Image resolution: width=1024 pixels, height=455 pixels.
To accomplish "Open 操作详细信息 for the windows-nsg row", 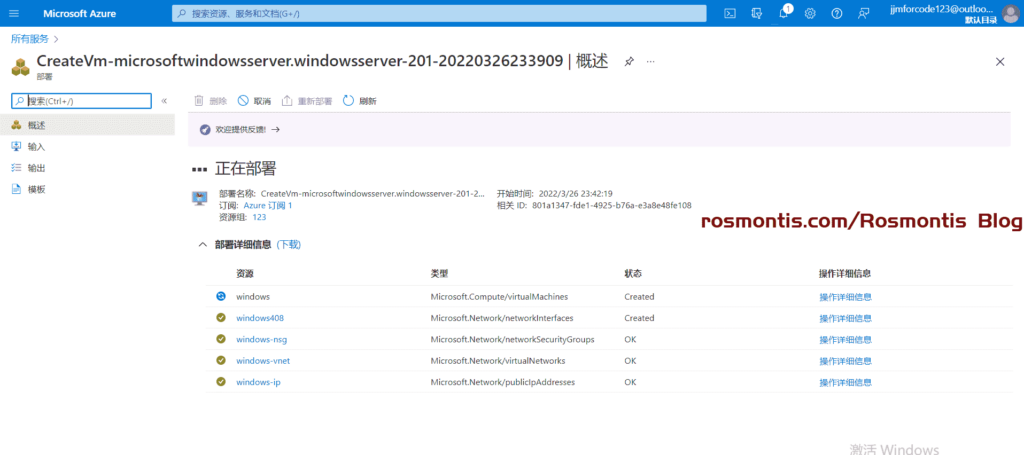I will pyautogui.click(x=845, y=339).
